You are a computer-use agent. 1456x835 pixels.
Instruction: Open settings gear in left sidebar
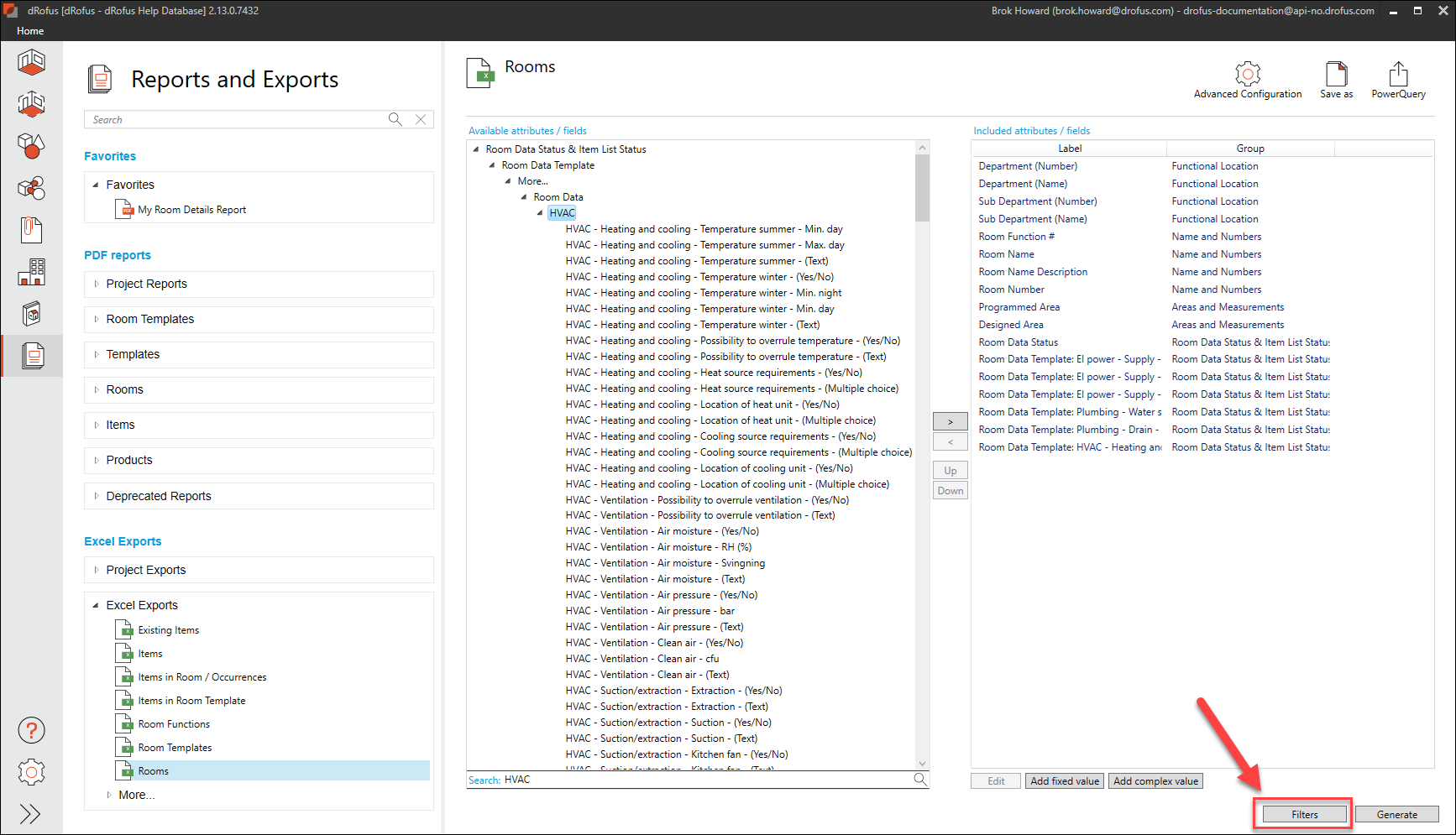coord(31,772)
